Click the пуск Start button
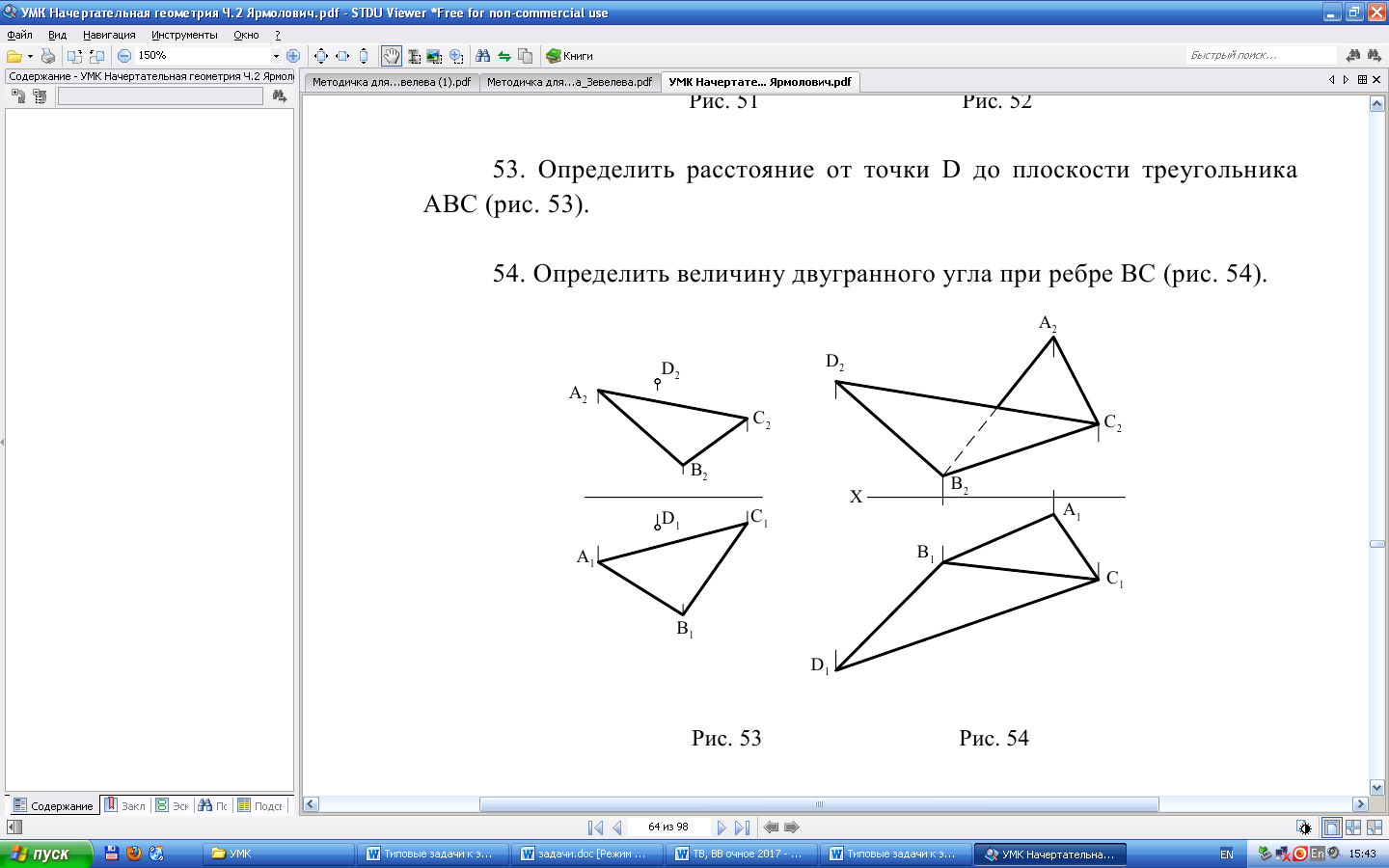 tap(46, 854)
